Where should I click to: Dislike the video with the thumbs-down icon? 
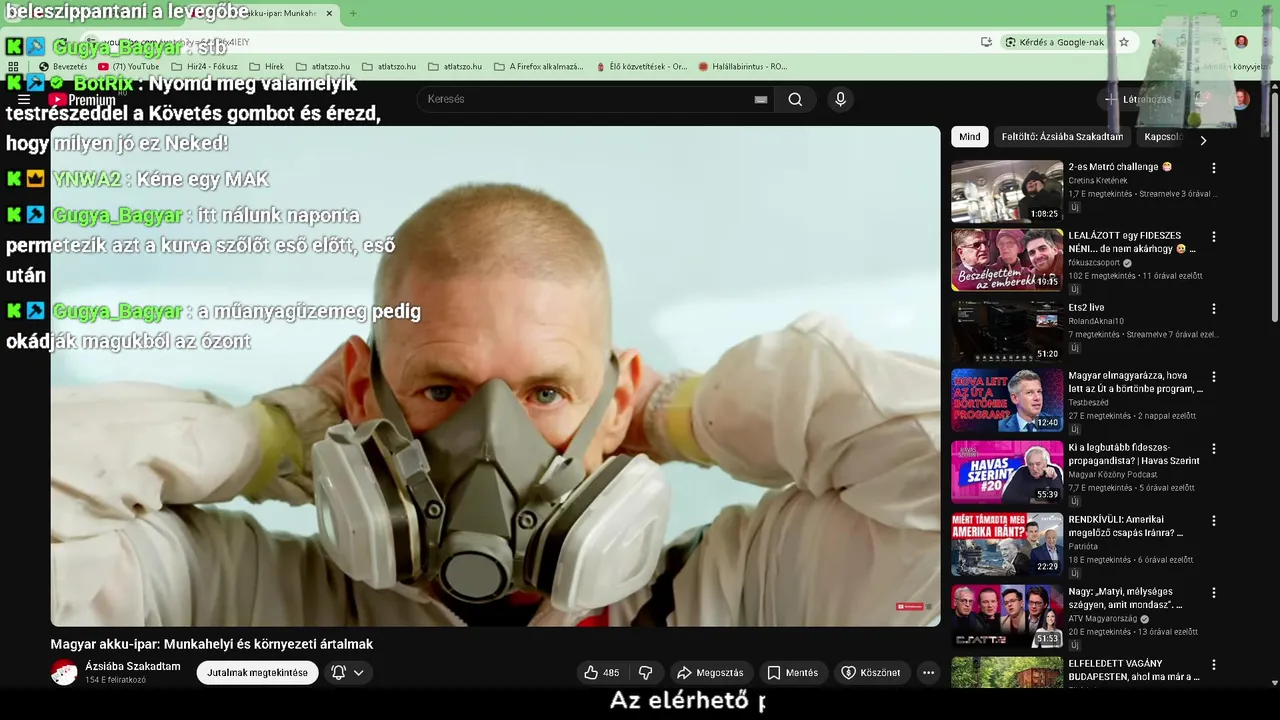646,673
